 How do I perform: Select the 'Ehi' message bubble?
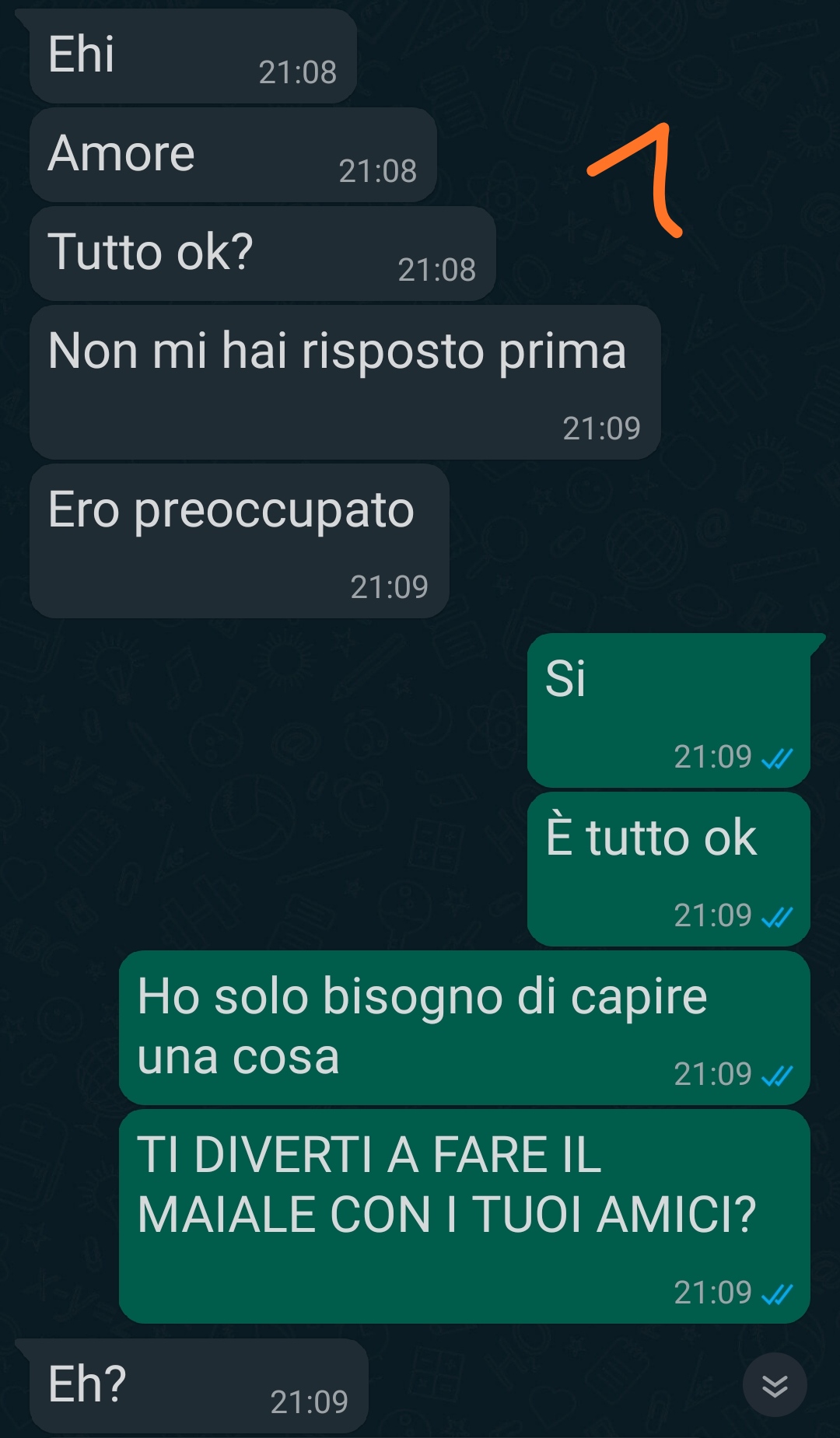[193, 56]
